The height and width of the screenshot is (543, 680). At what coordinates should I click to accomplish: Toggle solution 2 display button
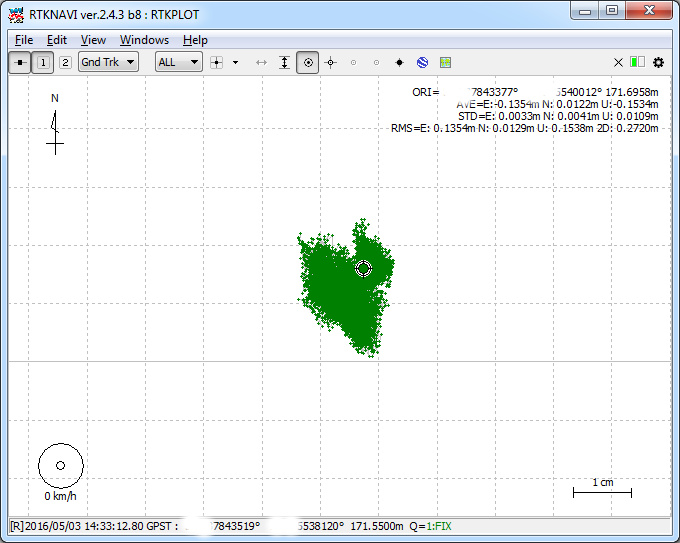[x=65, y=62]
